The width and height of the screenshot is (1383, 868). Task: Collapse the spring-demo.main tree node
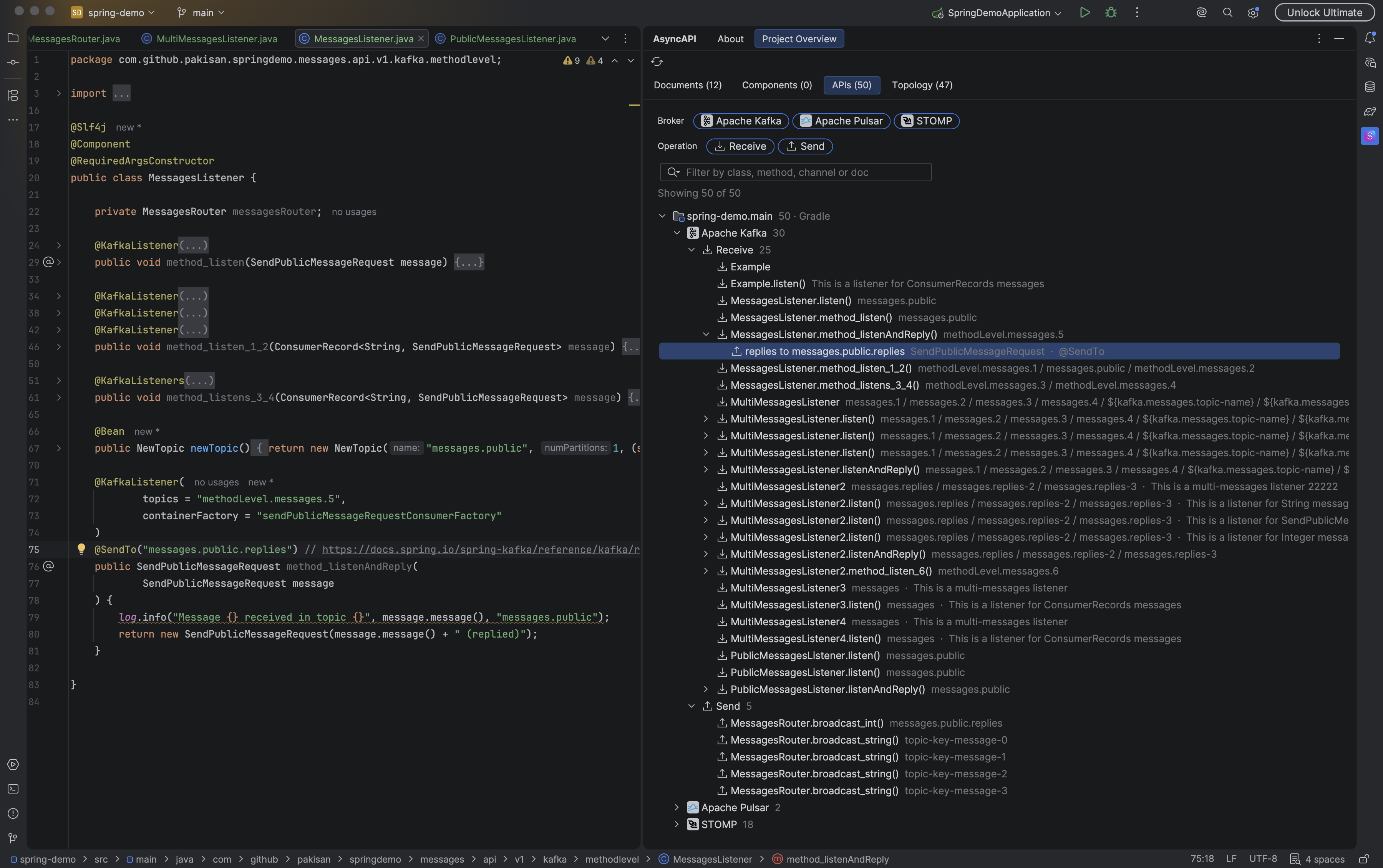click(x=662, y=216)
